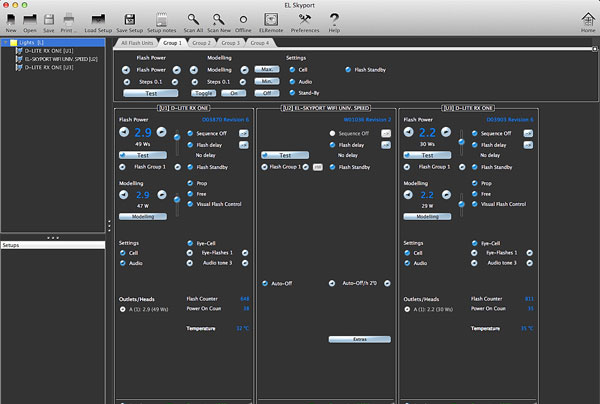
Task: Decrease group Flash Power with left arrow
Action: tap(126, 70)
